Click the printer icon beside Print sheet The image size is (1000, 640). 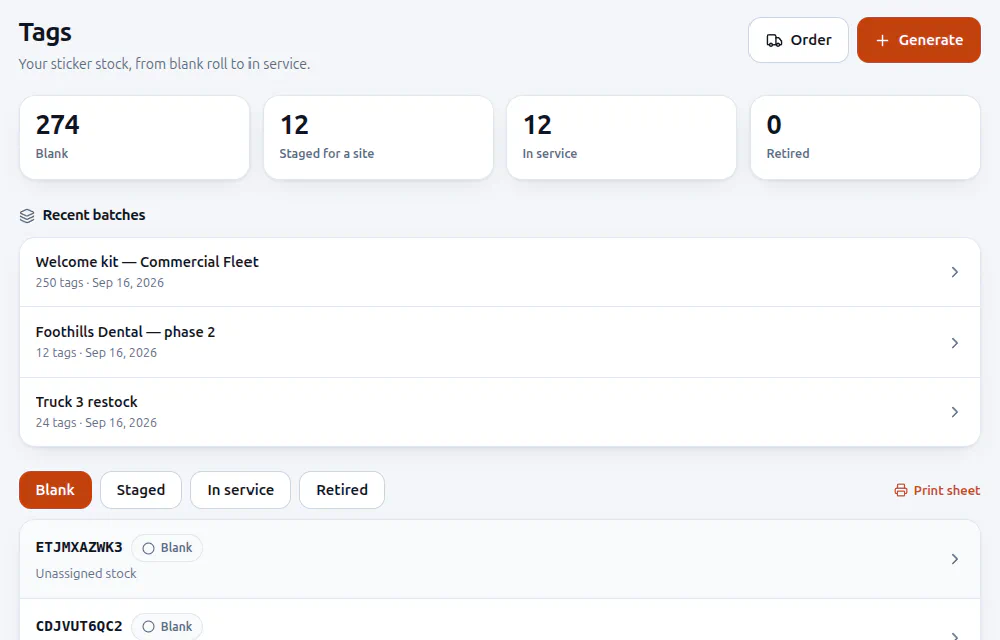click(901, 490)
